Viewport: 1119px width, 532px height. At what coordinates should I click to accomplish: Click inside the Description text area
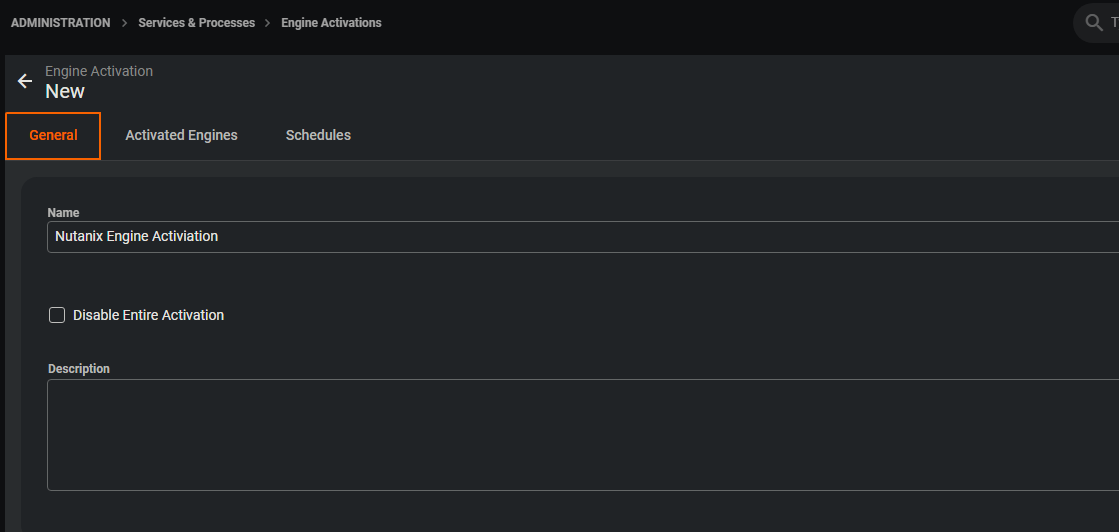[x=580, y=435]
